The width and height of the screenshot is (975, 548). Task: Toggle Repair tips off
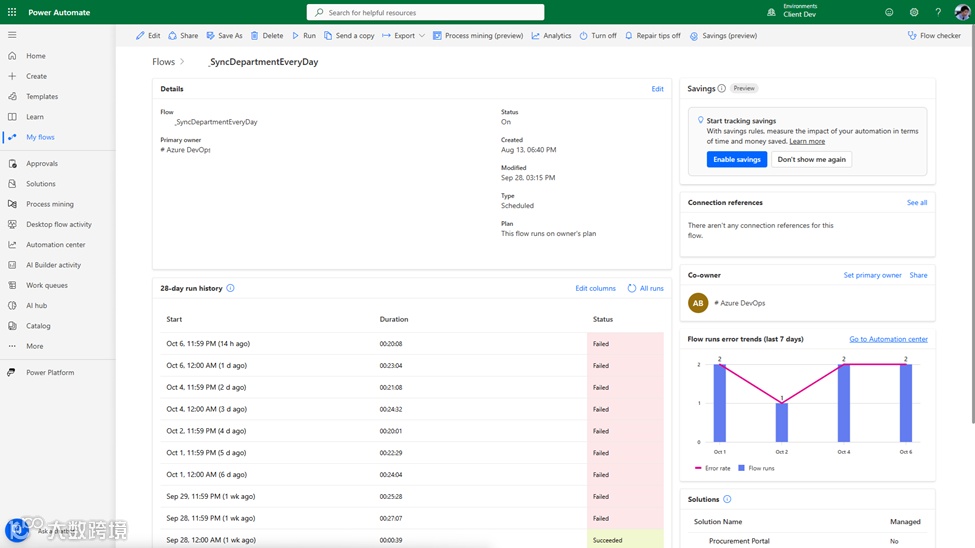pyautogui.click(x=653, y=35)
